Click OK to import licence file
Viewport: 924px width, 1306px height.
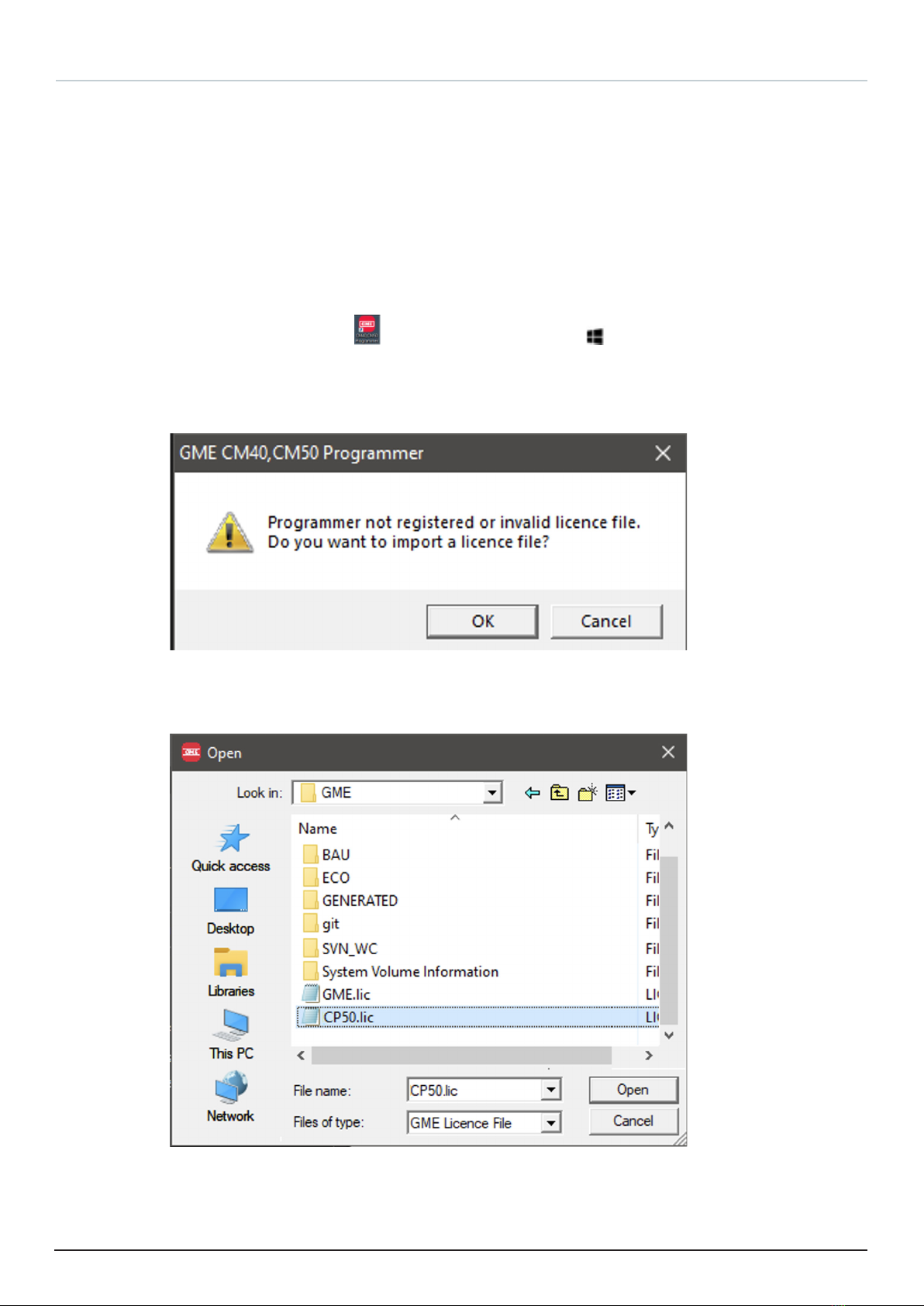pyautogui.click(x=482, y=622)
